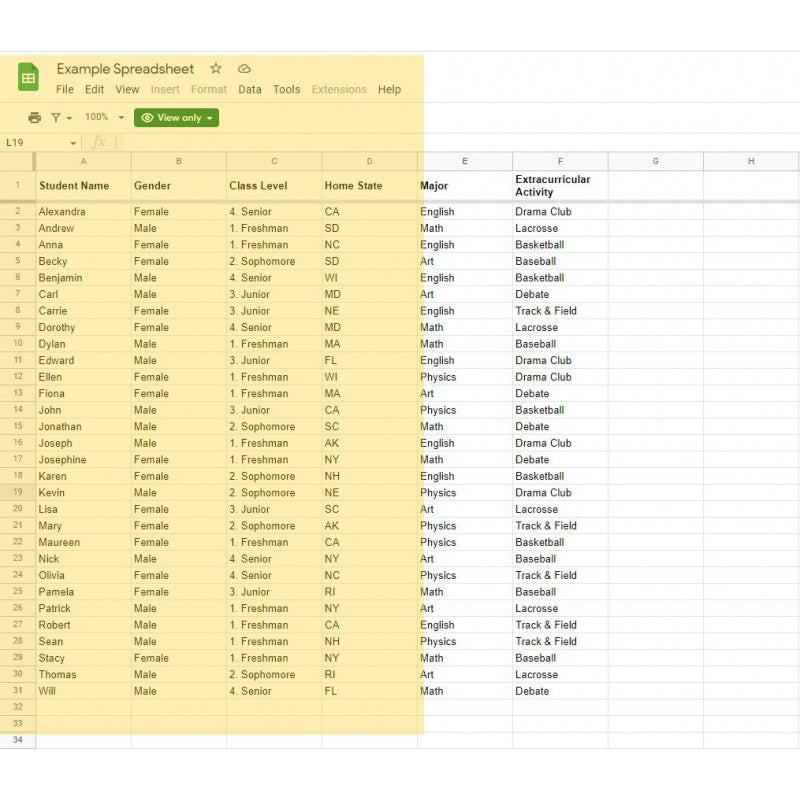
Task: Open the name box dropdown arrow
Action: coord(73,143)
